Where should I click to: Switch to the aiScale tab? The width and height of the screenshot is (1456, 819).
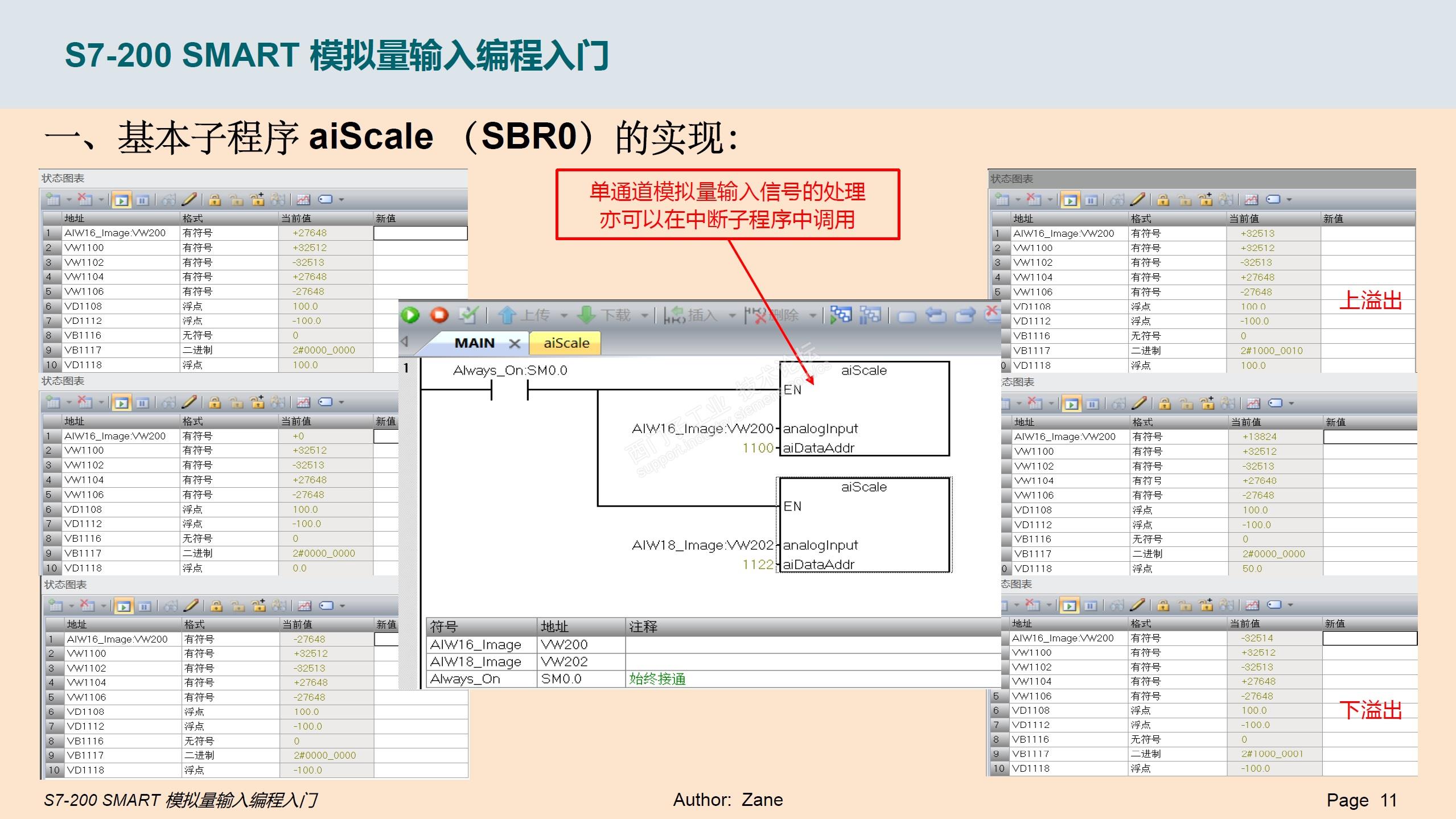point(566,343)
